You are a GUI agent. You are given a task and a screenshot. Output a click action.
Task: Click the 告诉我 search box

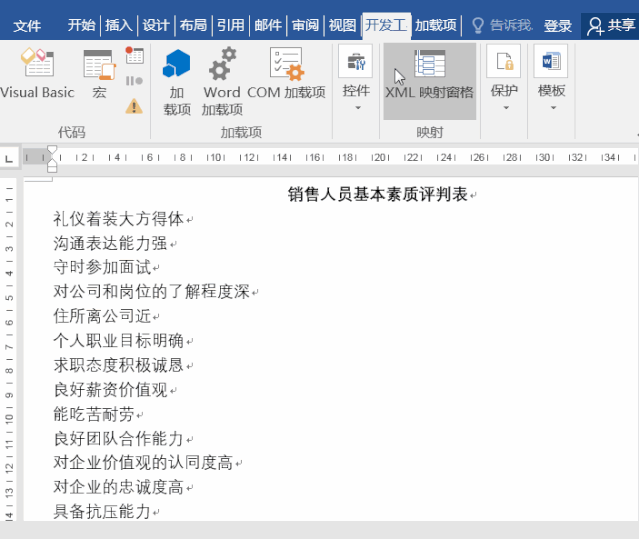[502, 25]
